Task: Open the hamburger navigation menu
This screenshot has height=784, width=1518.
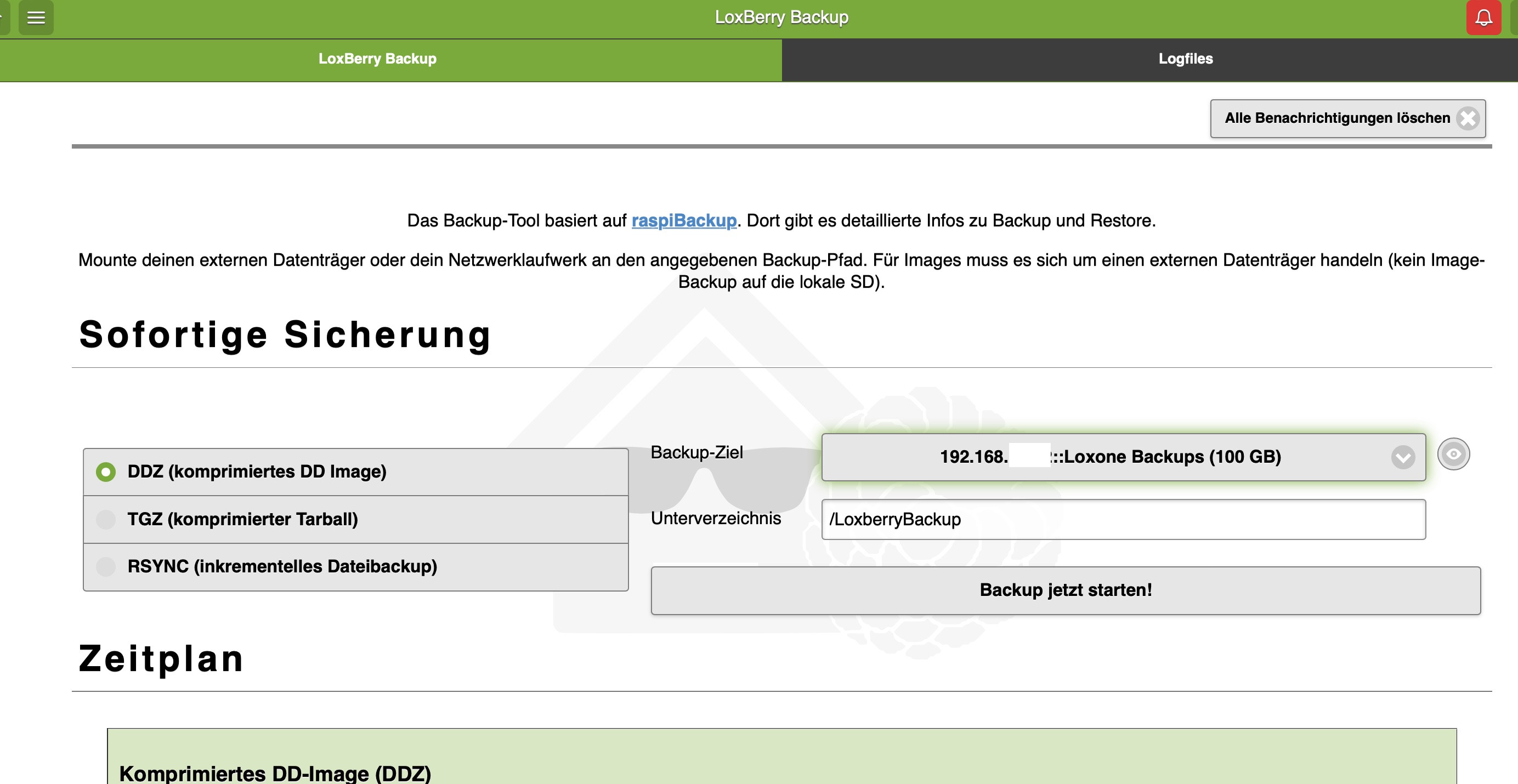Action: click(x=36, y=18)
